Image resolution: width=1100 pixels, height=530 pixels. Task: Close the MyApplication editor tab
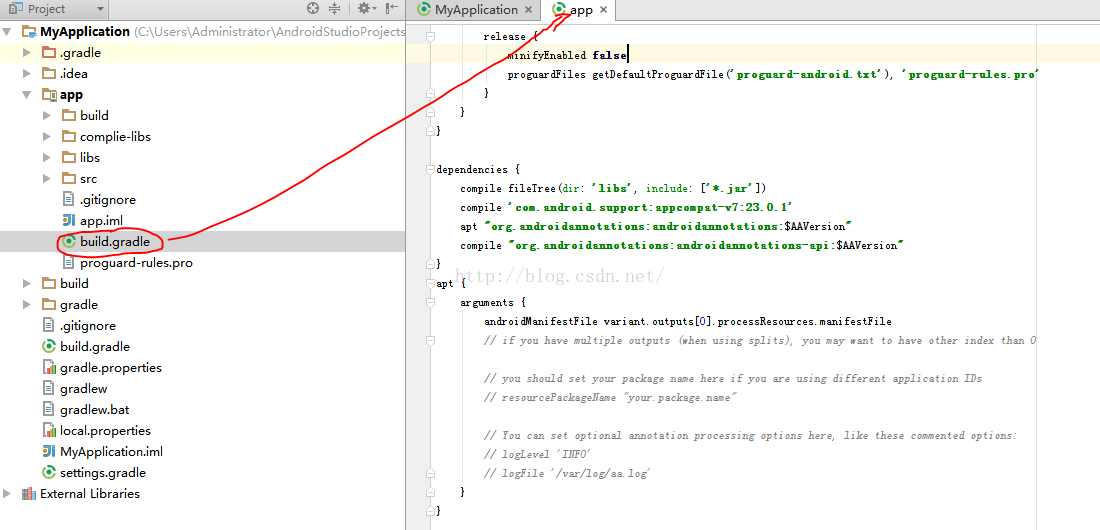tap(528, 10)
